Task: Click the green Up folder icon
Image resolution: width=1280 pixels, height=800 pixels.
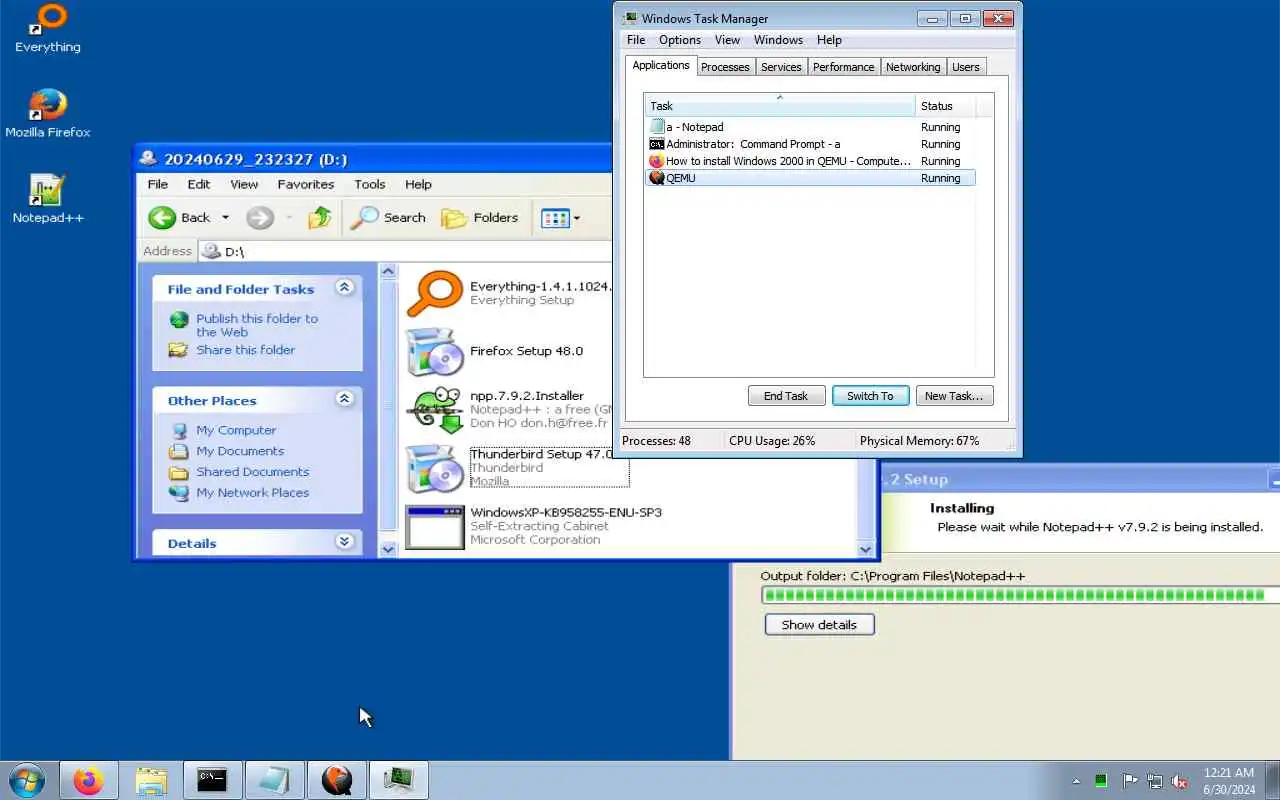Action: coord(320,217)
